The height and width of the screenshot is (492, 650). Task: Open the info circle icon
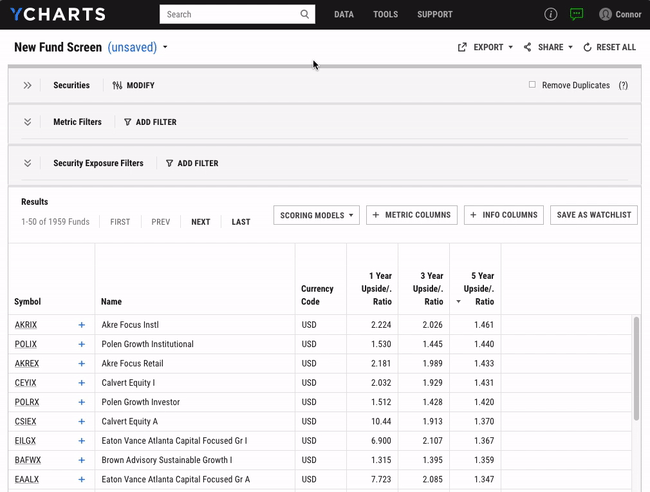click(x=551, y=15)
